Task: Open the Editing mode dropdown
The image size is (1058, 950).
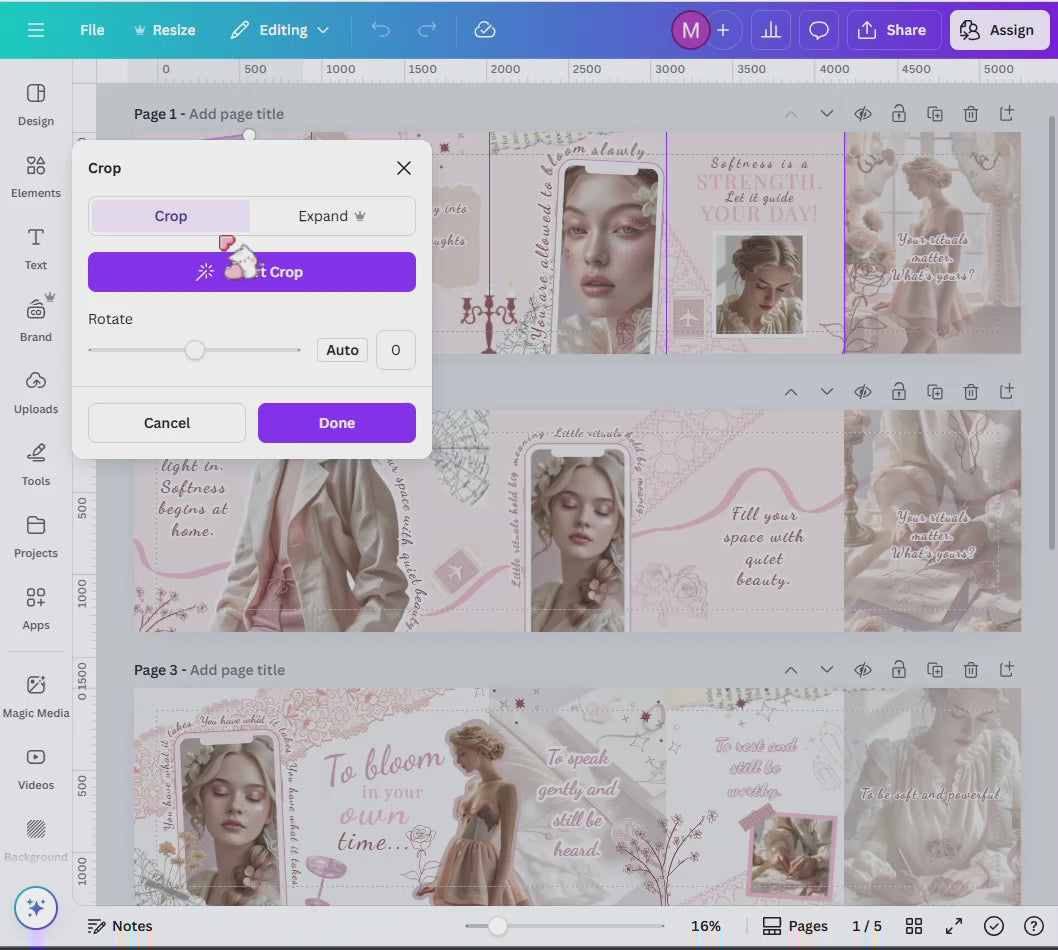Action: (280, 30)
